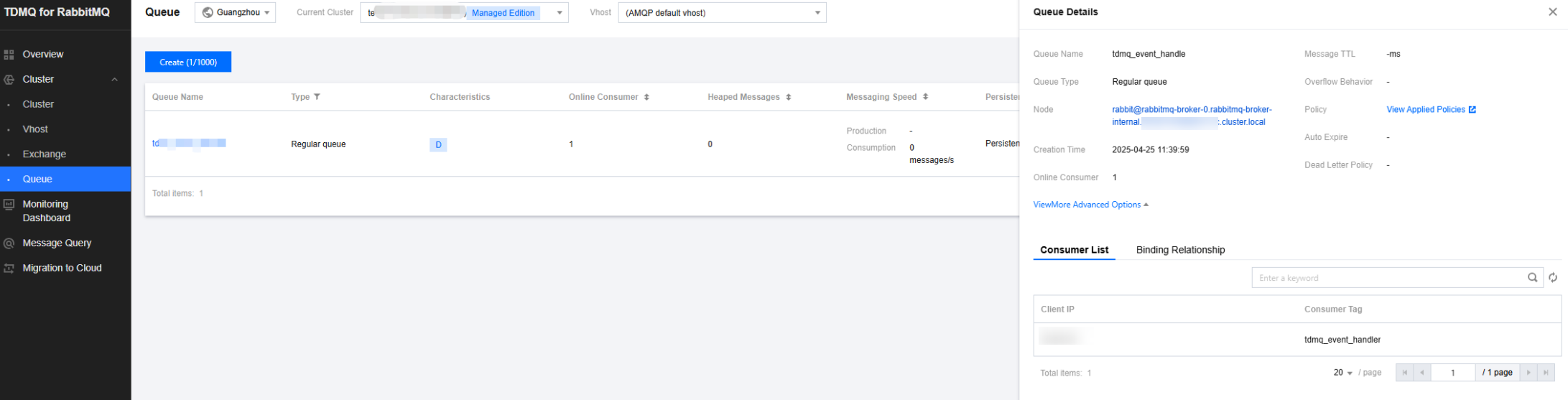This screenshot has width=1568, height=400.
Task: Sort by Online Consumer column arrows
Action: (x=646, y=97)
